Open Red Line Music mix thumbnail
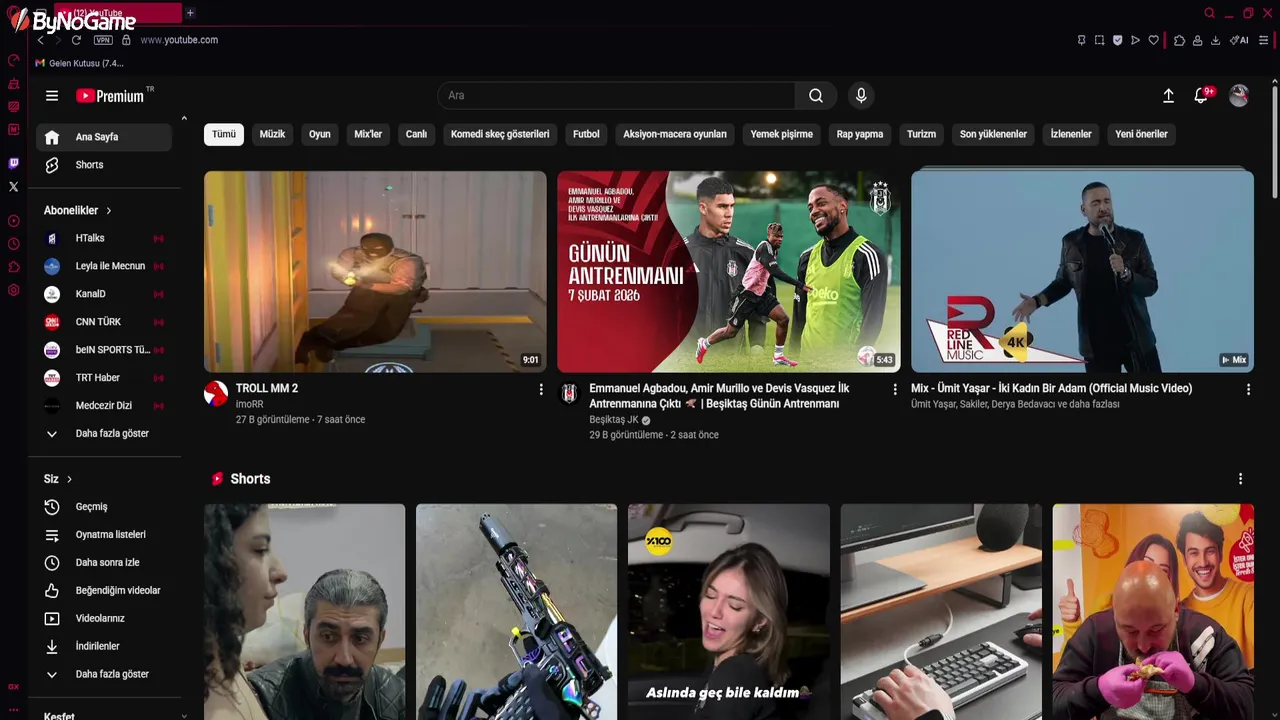The height and width of the screenshot is (720, 1280). [1082, 272]
